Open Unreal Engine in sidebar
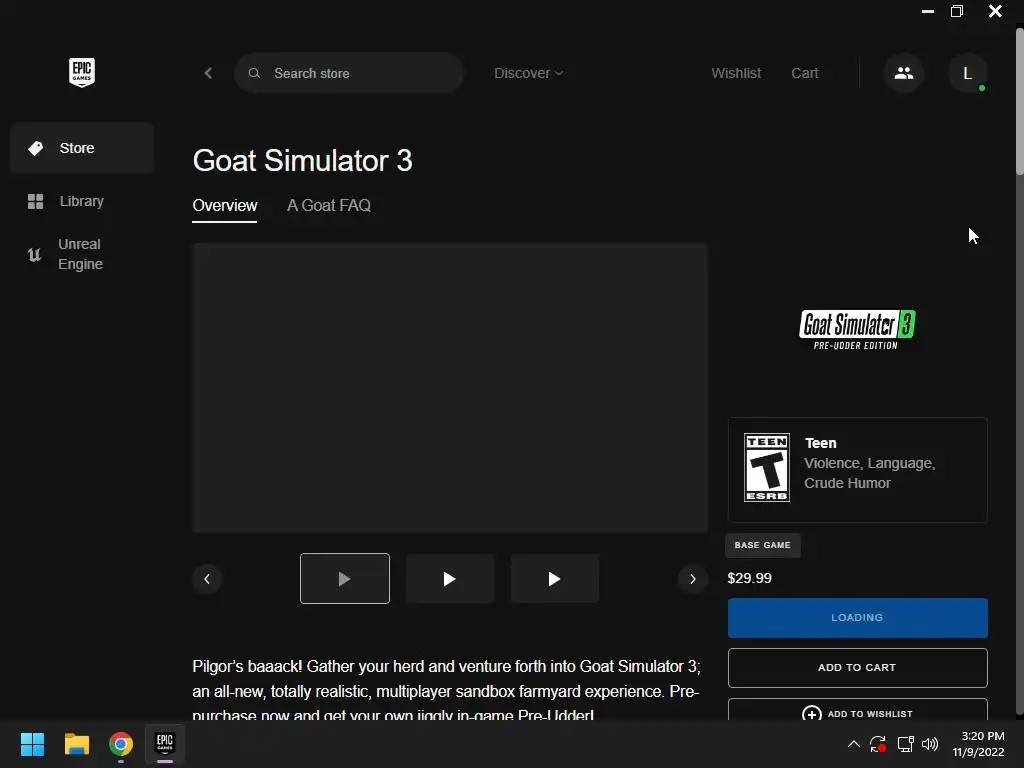Viewport: 1024px width, 768px height. pyautogui.click(x=82, y=254)
